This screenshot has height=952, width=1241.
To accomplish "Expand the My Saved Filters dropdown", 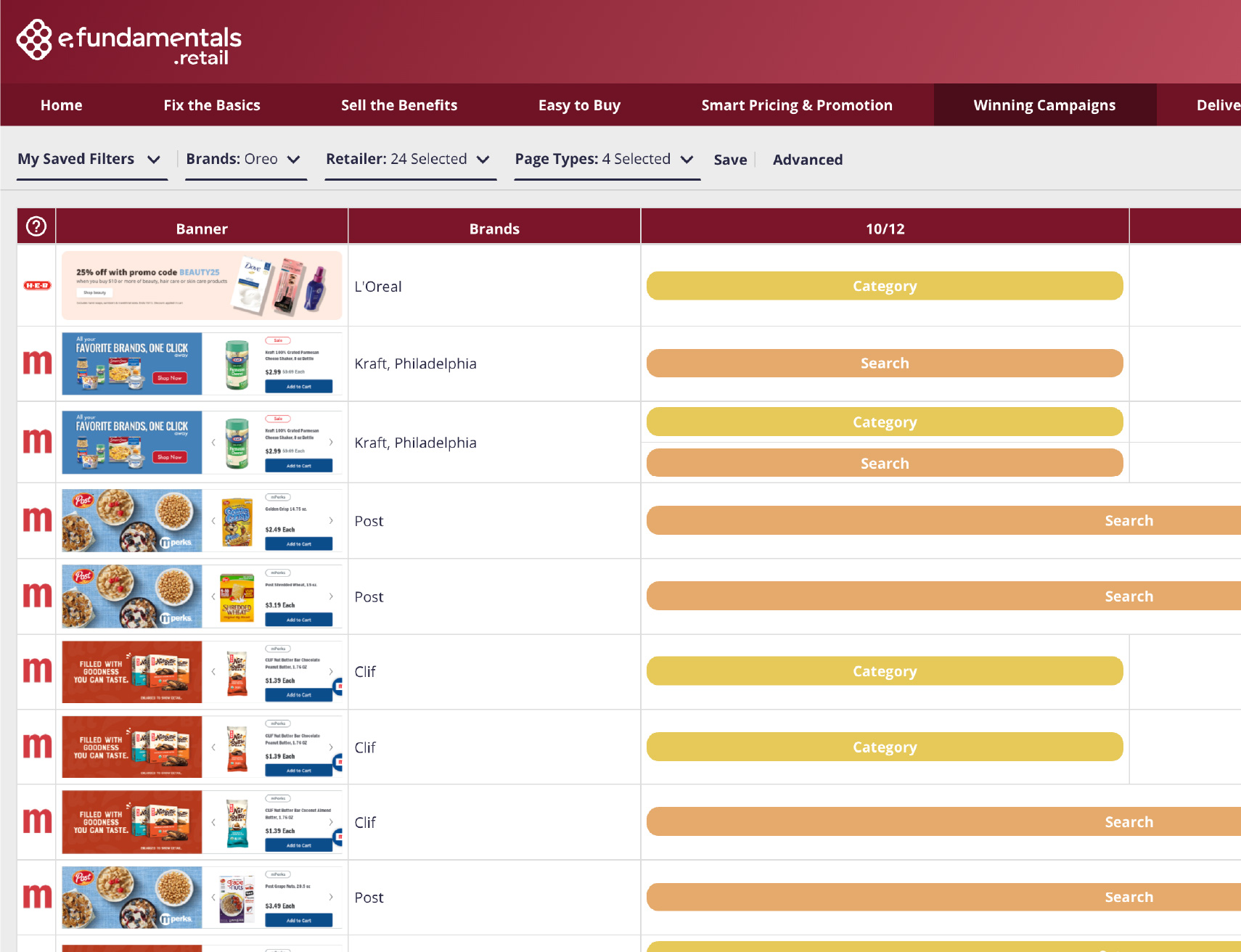I will [x=92, y=160].
